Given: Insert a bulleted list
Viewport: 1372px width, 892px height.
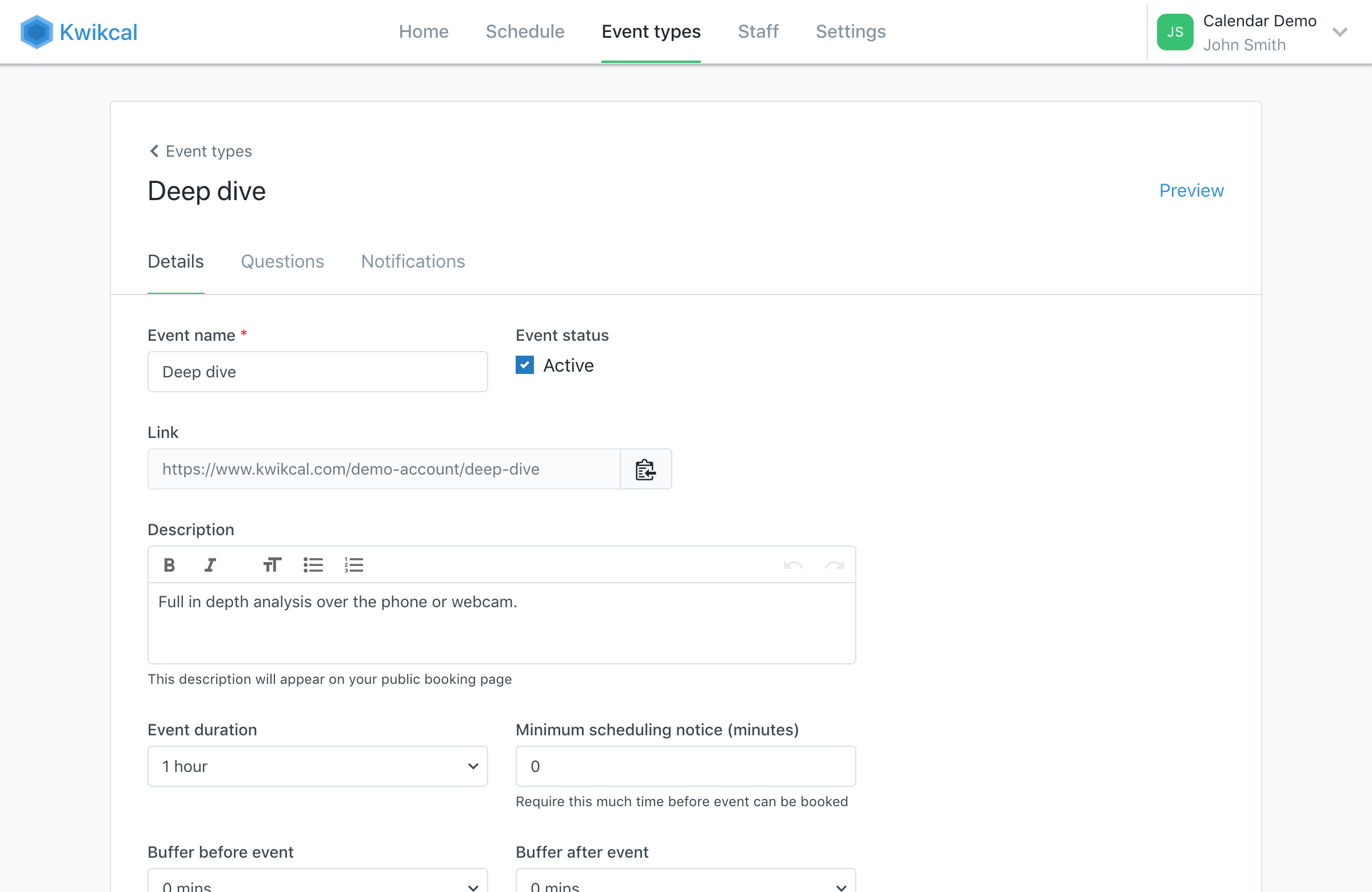Looking at the screenshot, I should tap(313, 565).
